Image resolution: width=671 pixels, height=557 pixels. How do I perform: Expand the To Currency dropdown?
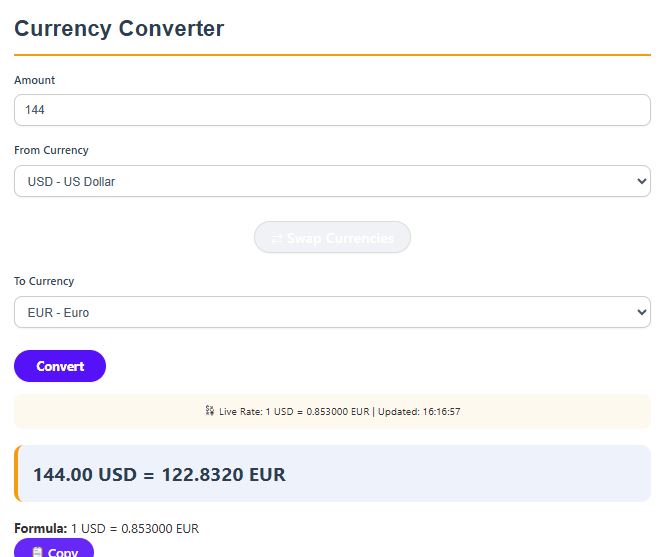click(x=332, y=312)
